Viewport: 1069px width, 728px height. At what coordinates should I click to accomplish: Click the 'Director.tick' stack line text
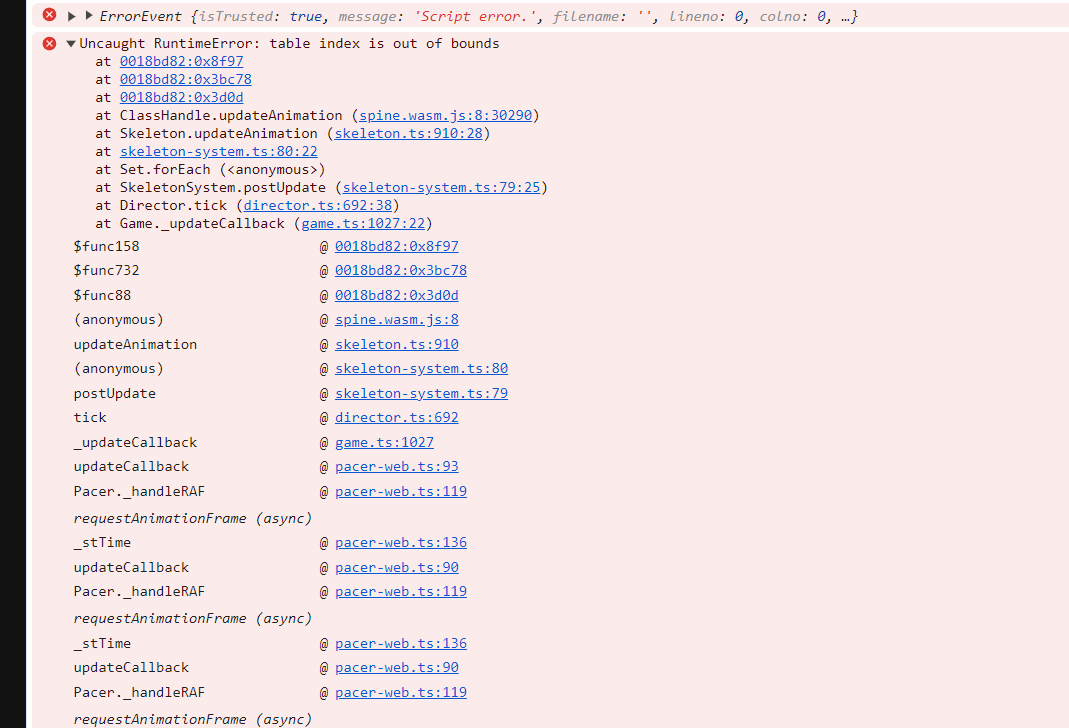pos(173,205)
